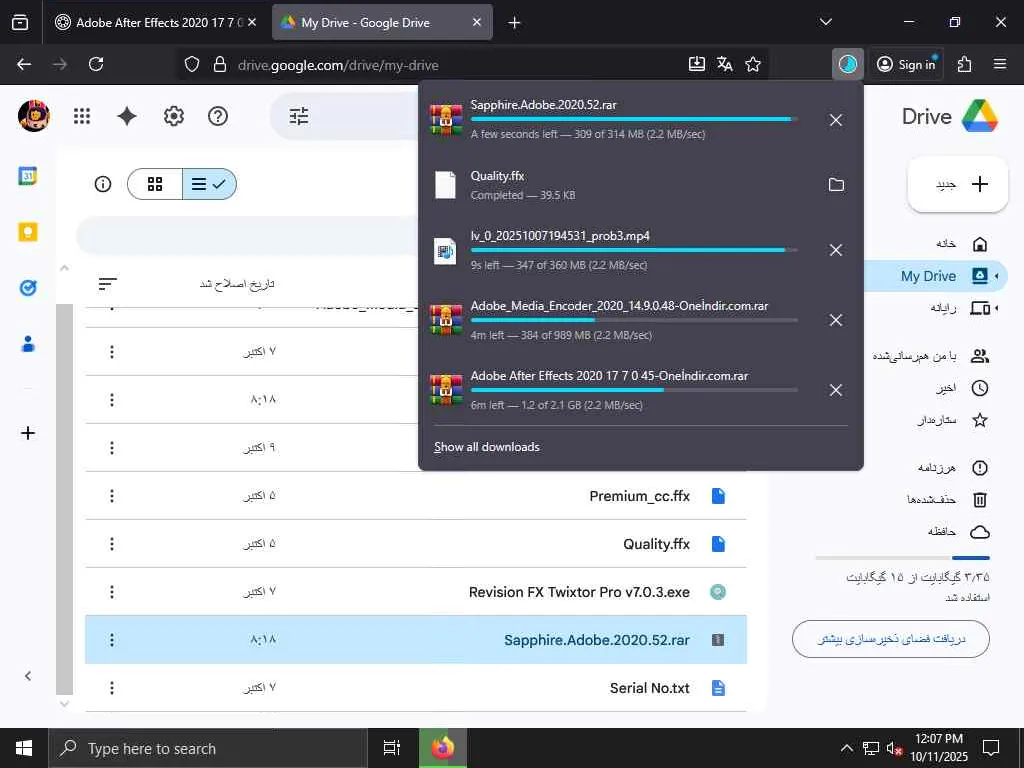This screenshot has height=768, width=1024.
Task: Click the Firefox Sign in button
Action: (906, 64)
